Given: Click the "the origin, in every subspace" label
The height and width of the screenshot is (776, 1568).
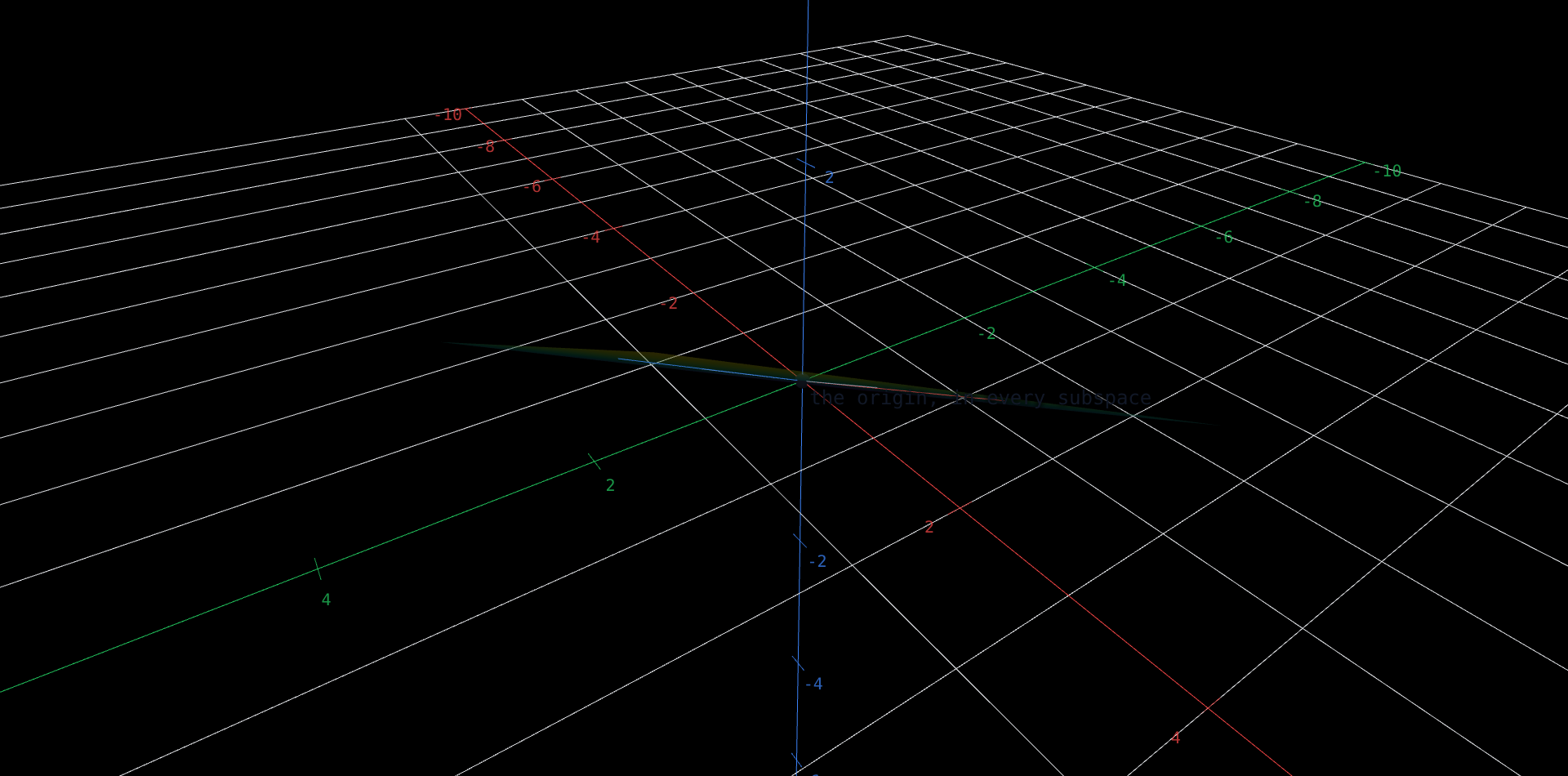Looking at the screenshot, I should tap(981, 399).
